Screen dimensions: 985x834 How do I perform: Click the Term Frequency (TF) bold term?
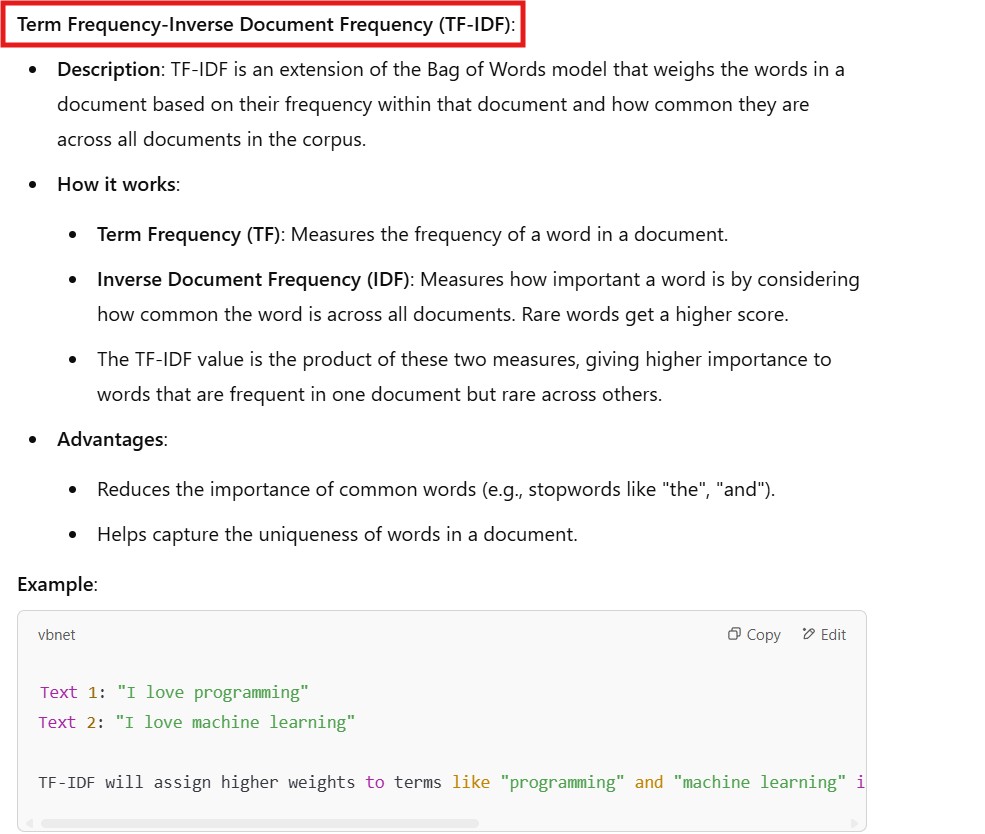(x=188, y=235)
